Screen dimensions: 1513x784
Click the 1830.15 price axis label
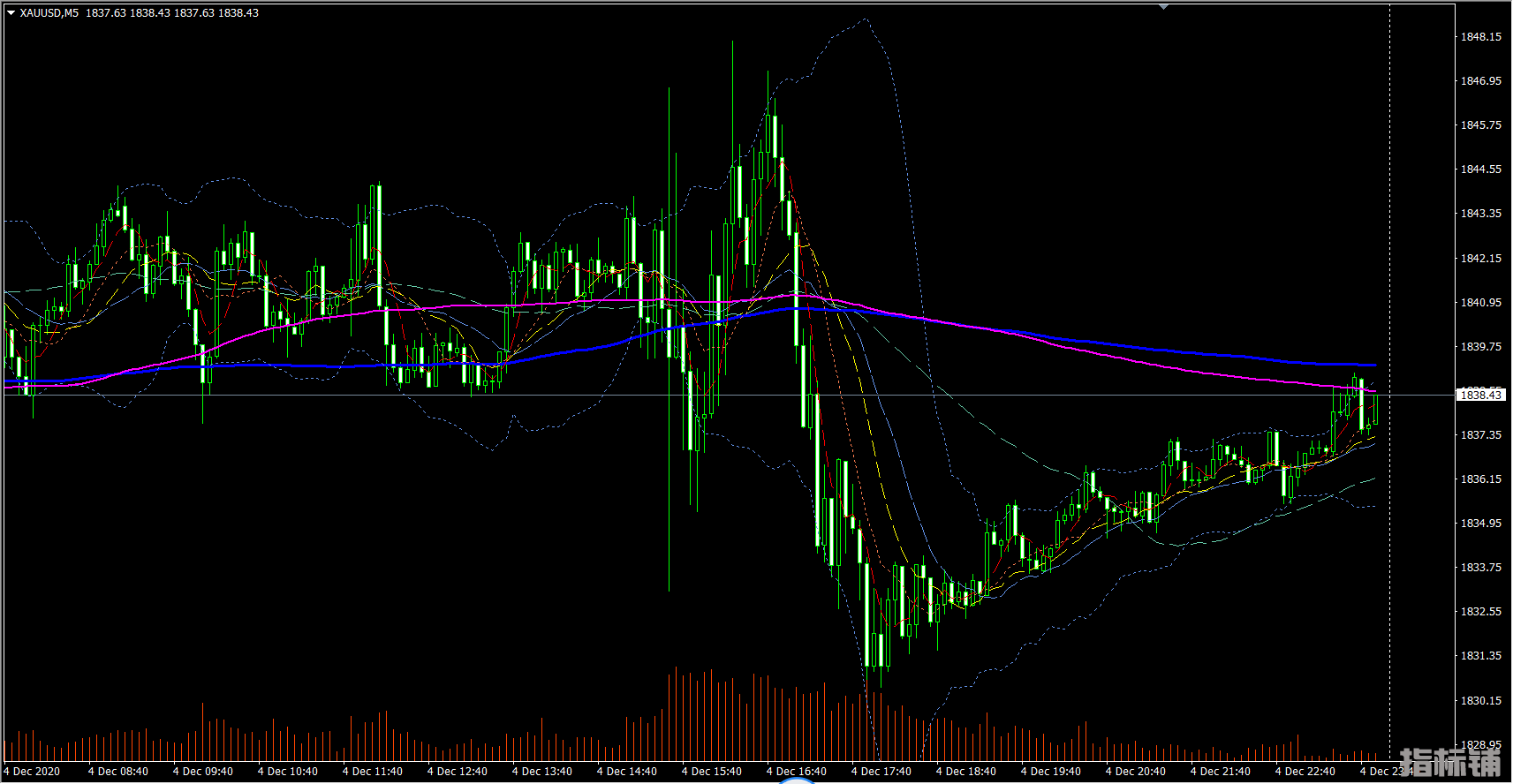coord(1481,700)
